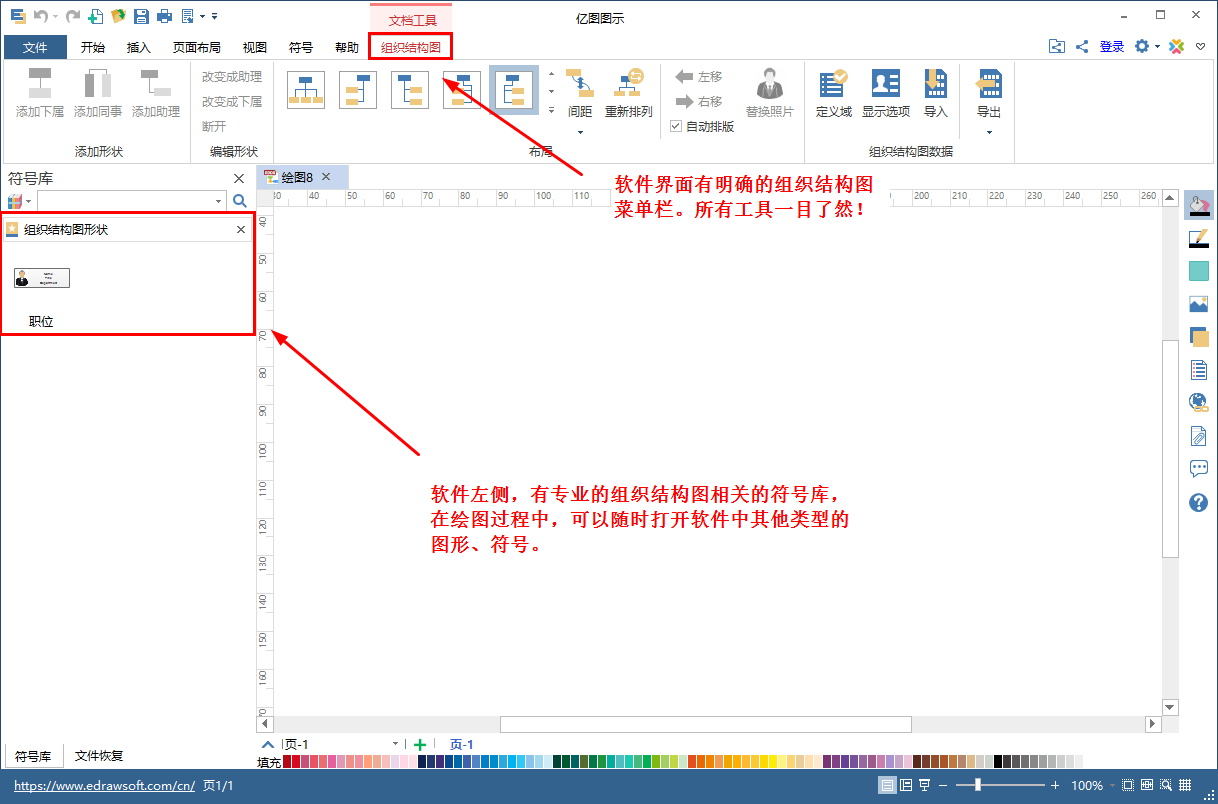Open the layout gallery more-options expander

click(551, 110)
